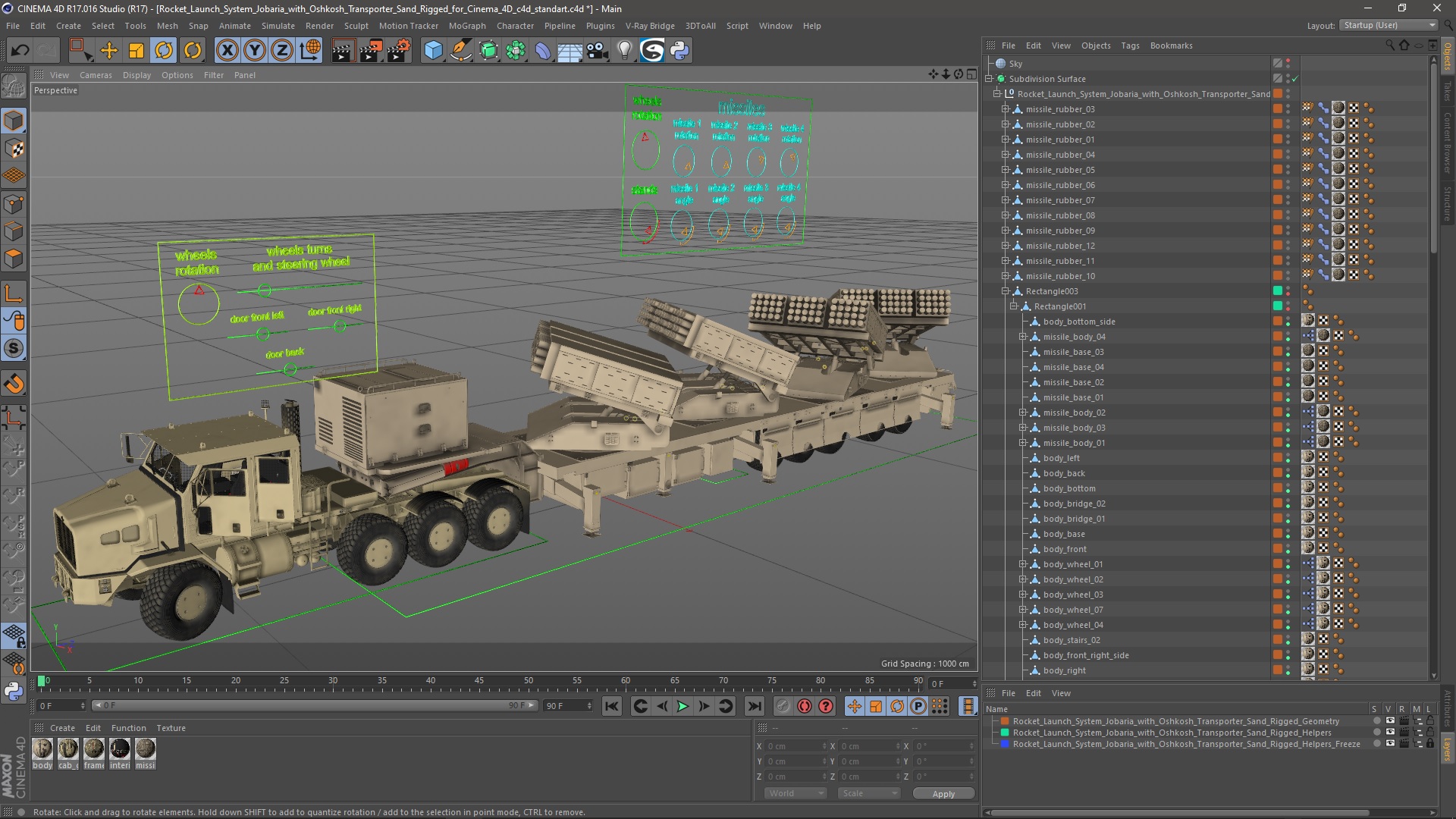This screenshot has width=1456, height=819.
Task: Expand missile_rubber_03 object
Action: pos(1006,109)
